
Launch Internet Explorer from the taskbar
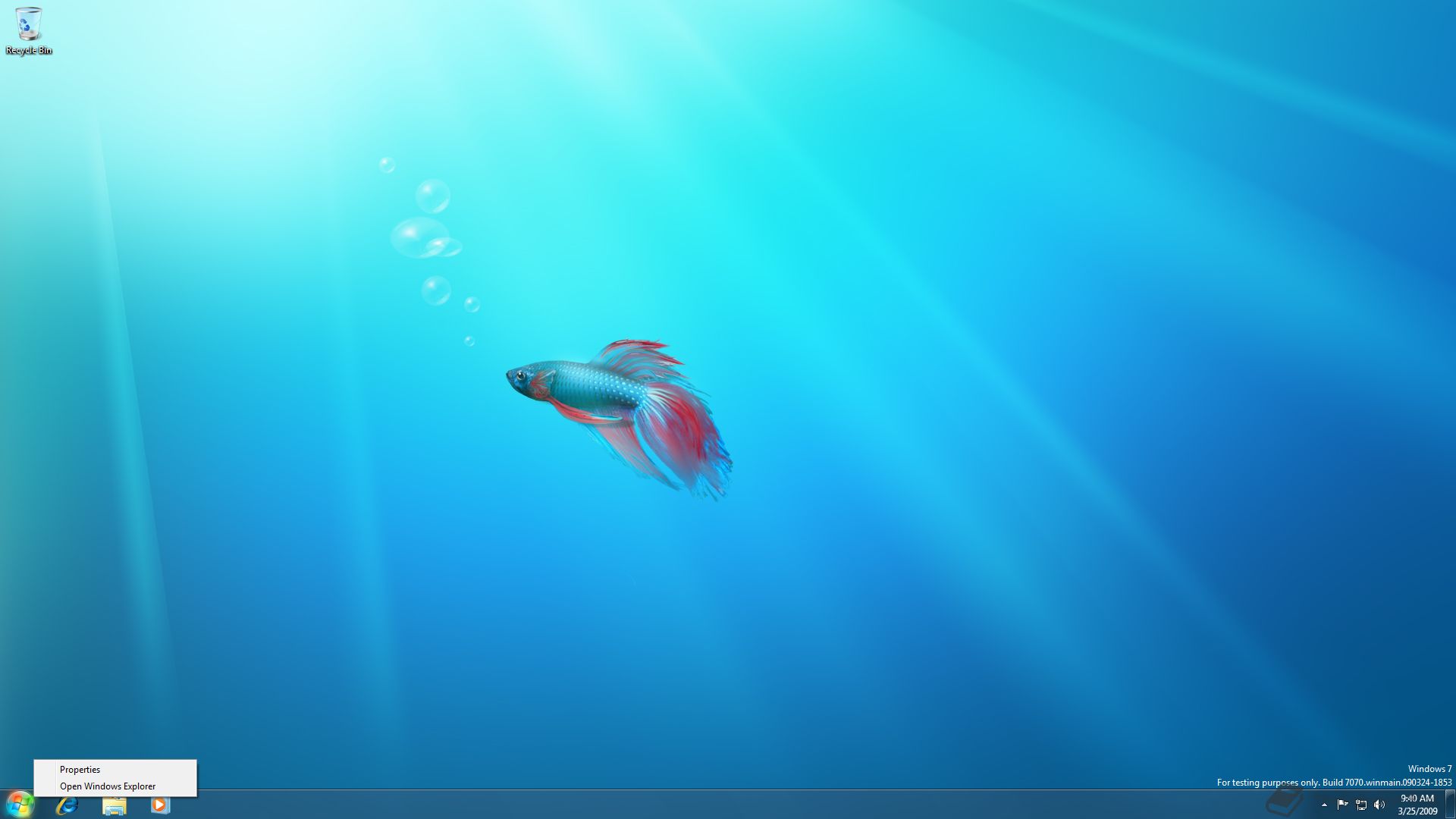pyautogui.click(x=67, y=805)
